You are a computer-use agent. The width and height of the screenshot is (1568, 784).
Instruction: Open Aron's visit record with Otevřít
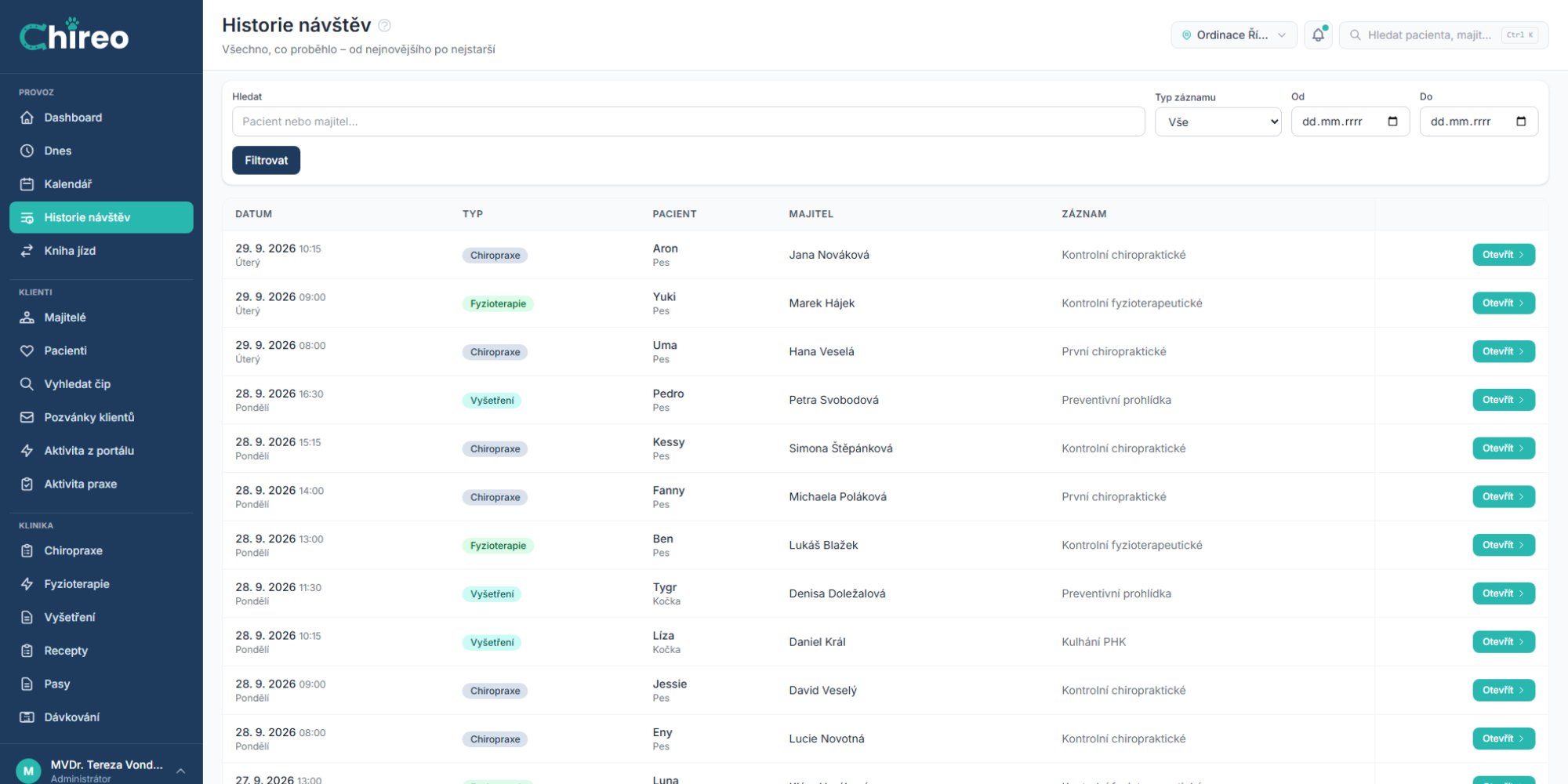[1503, 255]
